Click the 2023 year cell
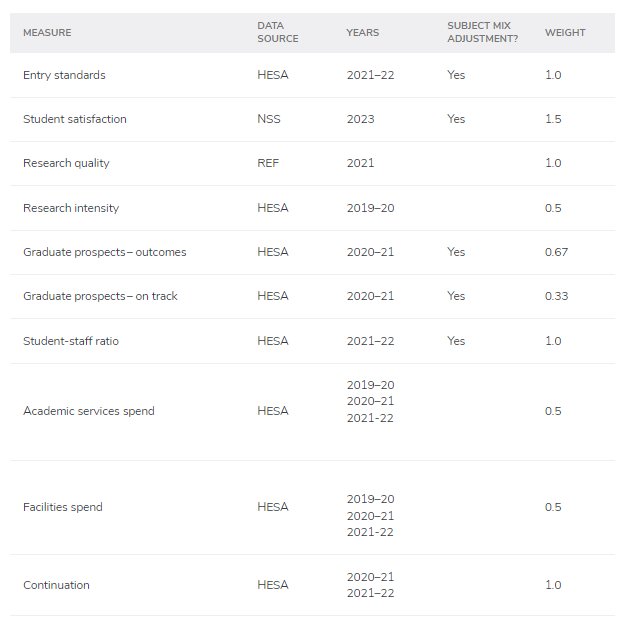Screen dimensions: 621x624 point(360,119)
